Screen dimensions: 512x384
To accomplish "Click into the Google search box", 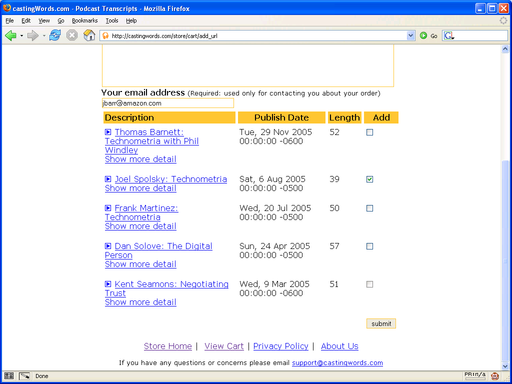I will (481, 36).
